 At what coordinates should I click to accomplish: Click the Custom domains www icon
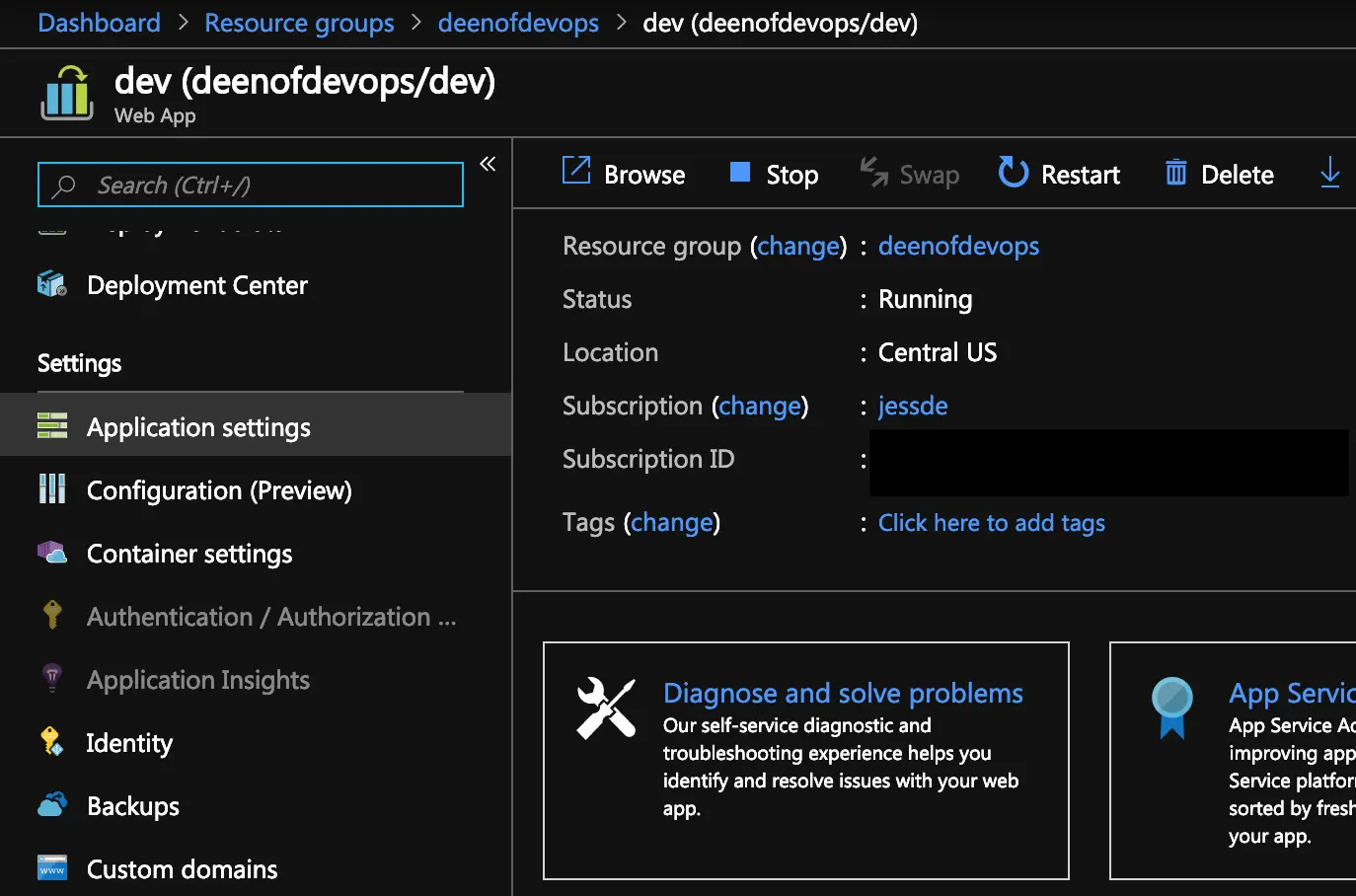click(x=51, y=867)
